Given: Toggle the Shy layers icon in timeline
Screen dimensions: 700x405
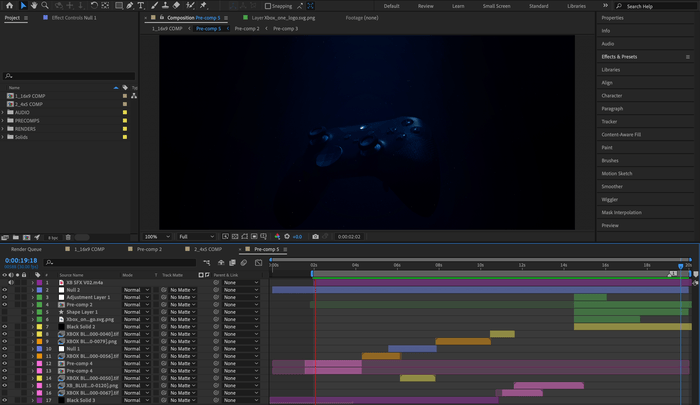Looking at the screenshot, I should coord(221,263).
